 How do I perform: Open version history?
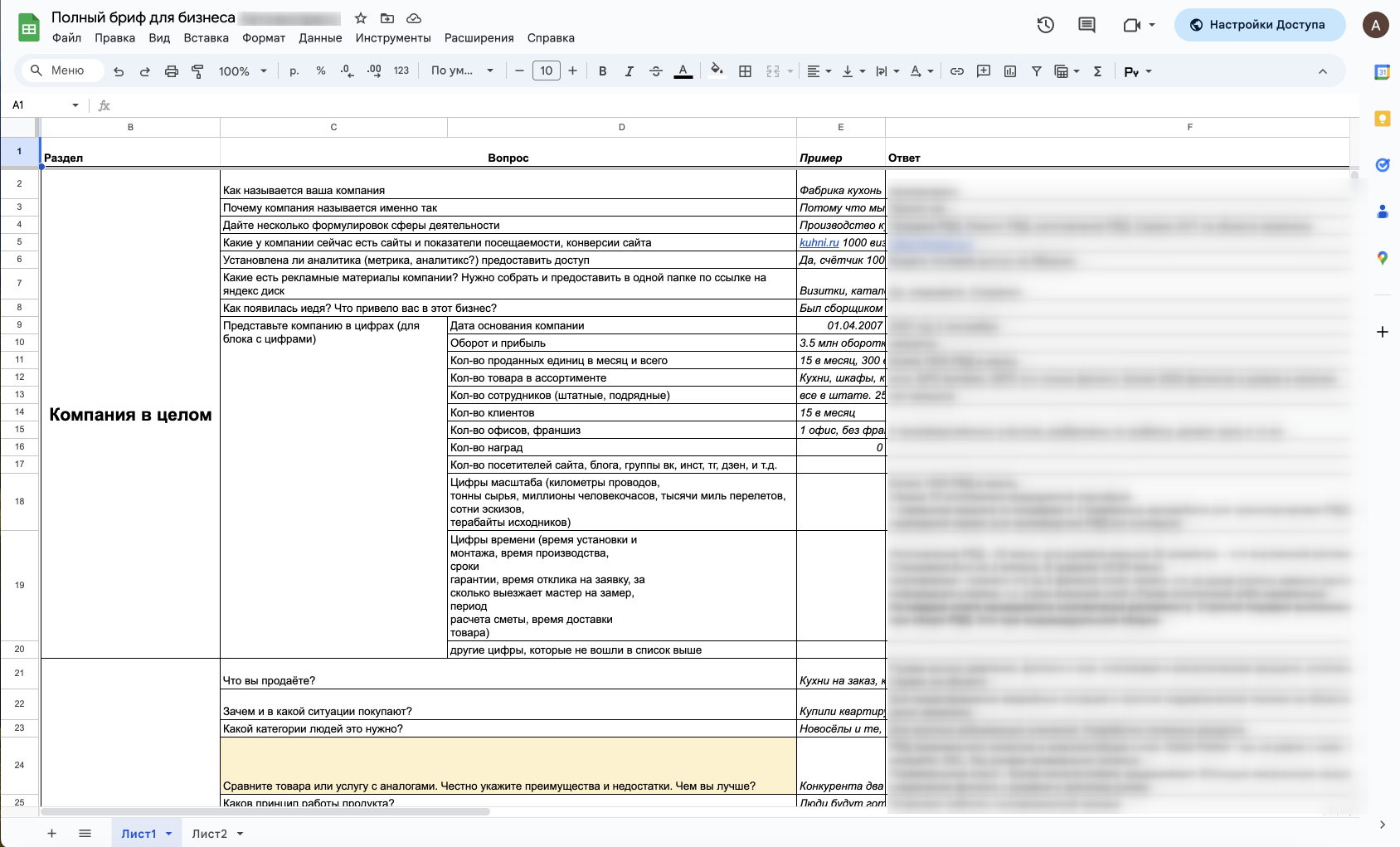1046,25
